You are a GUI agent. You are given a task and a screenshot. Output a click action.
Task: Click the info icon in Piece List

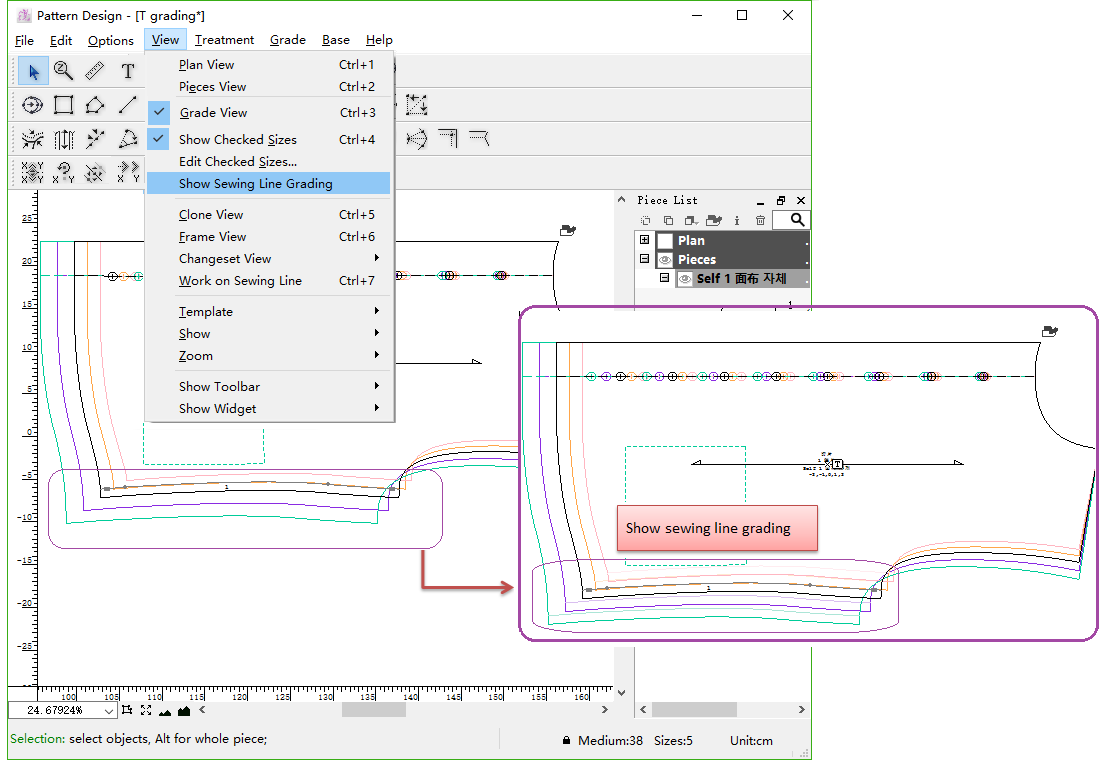pos(737,220)
